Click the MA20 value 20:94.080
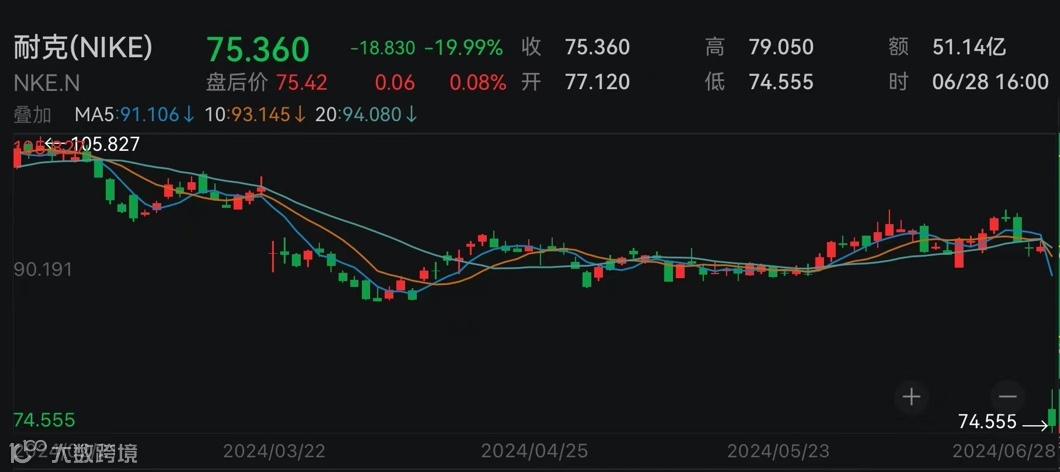Screen dimensions: 1060x472 coord(367,115)
